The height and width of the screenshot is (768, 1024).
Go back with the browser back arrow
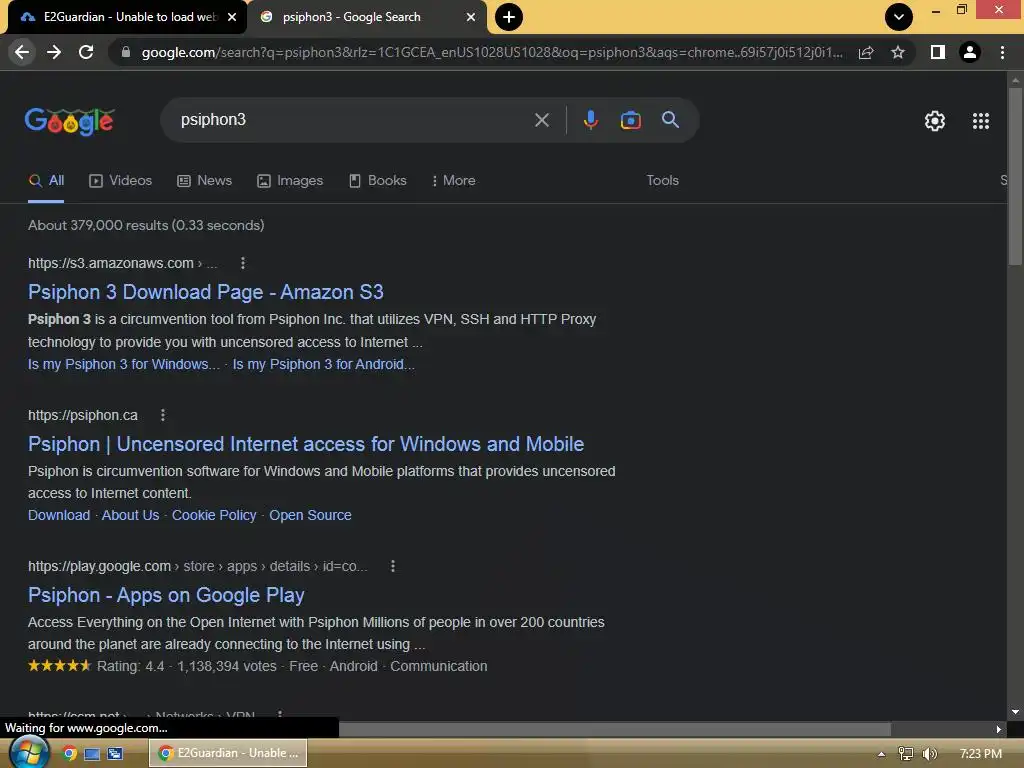point(22,52)
